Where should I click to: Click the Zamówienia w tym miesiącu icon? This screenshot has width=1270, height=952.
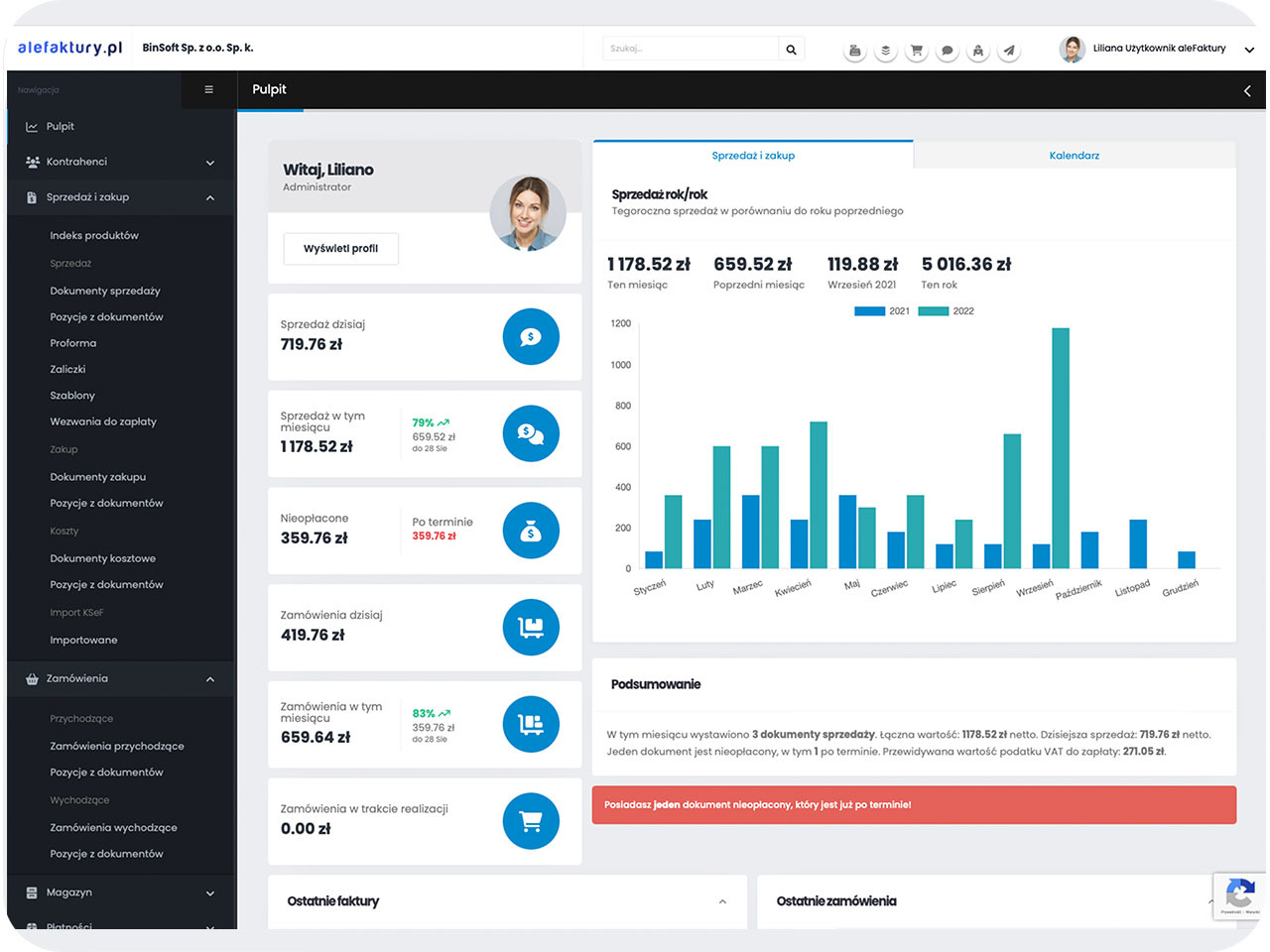point(531,724)
